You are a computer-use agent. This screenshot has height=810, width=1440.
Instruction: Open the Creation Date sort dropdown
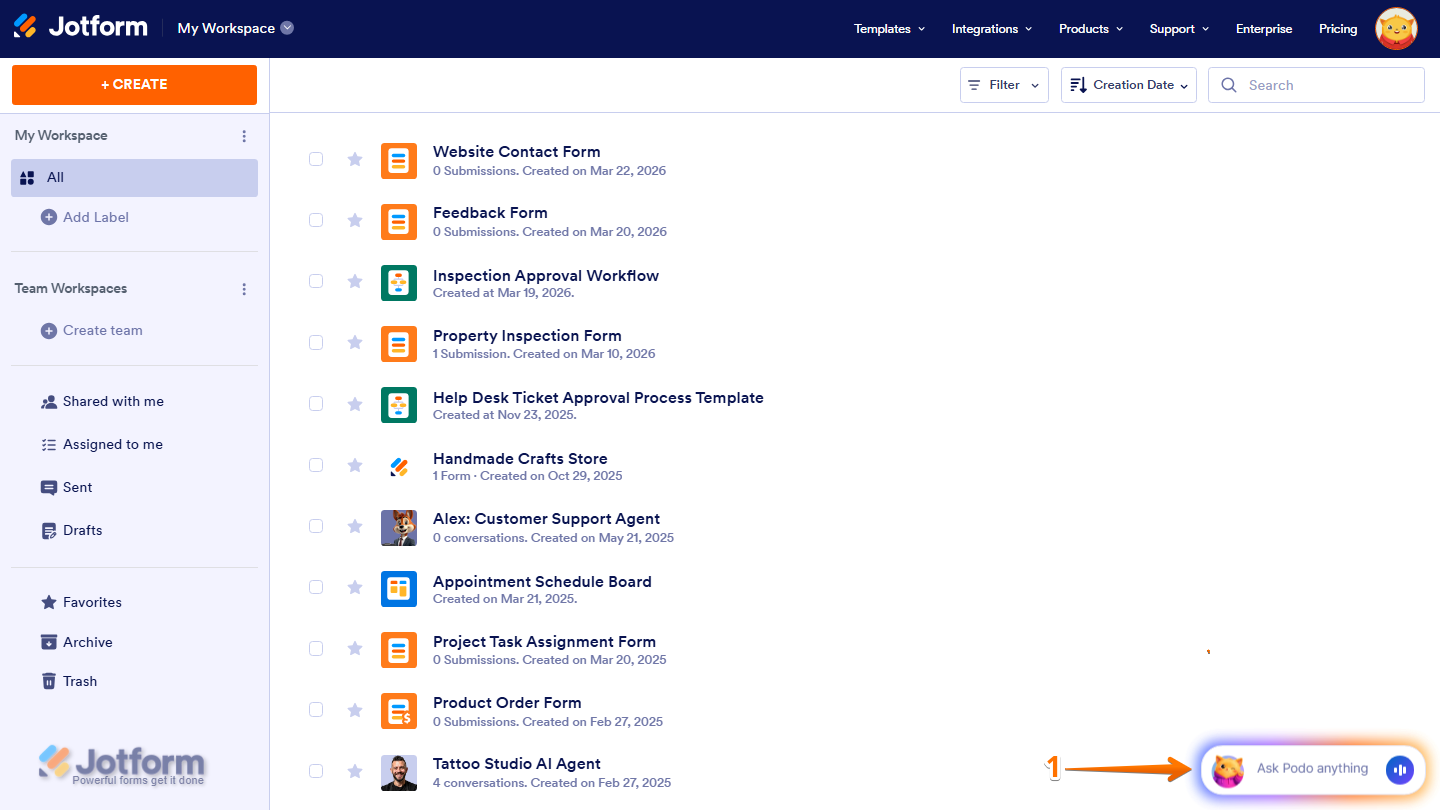(x=1129, y=85)
